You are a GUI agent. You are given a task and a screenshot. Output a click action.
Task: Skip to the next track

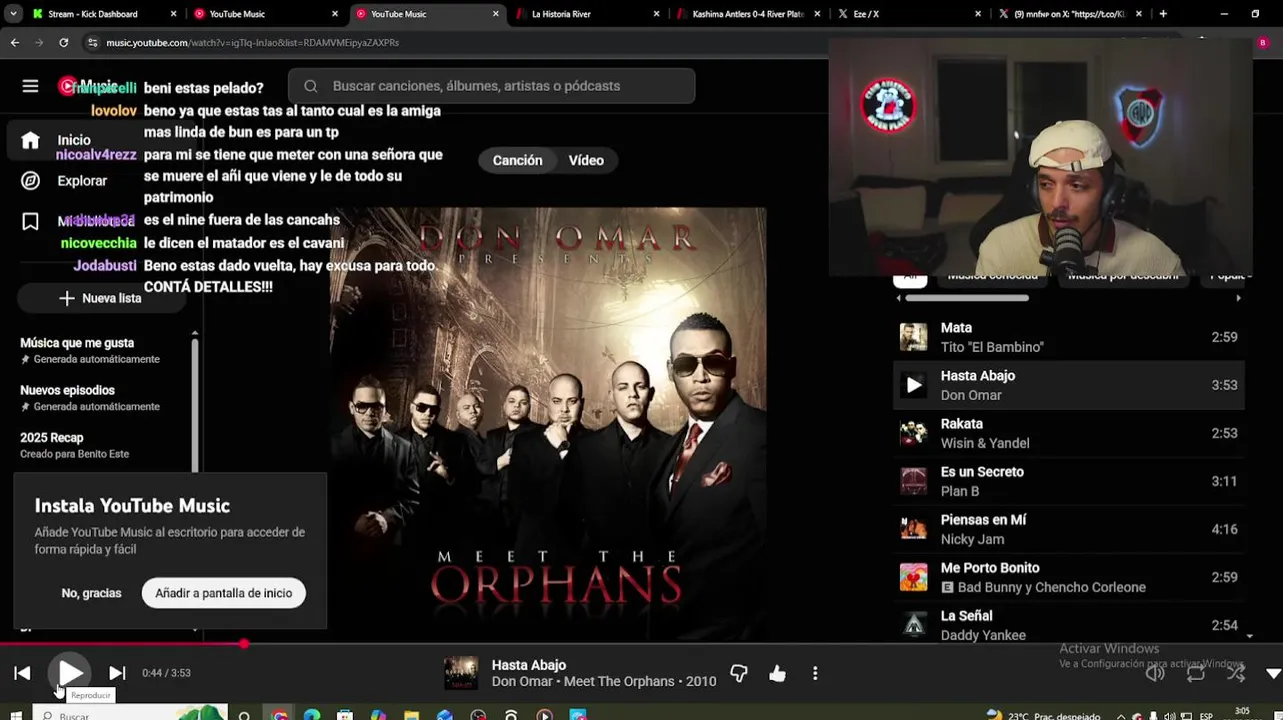point(117,673)
